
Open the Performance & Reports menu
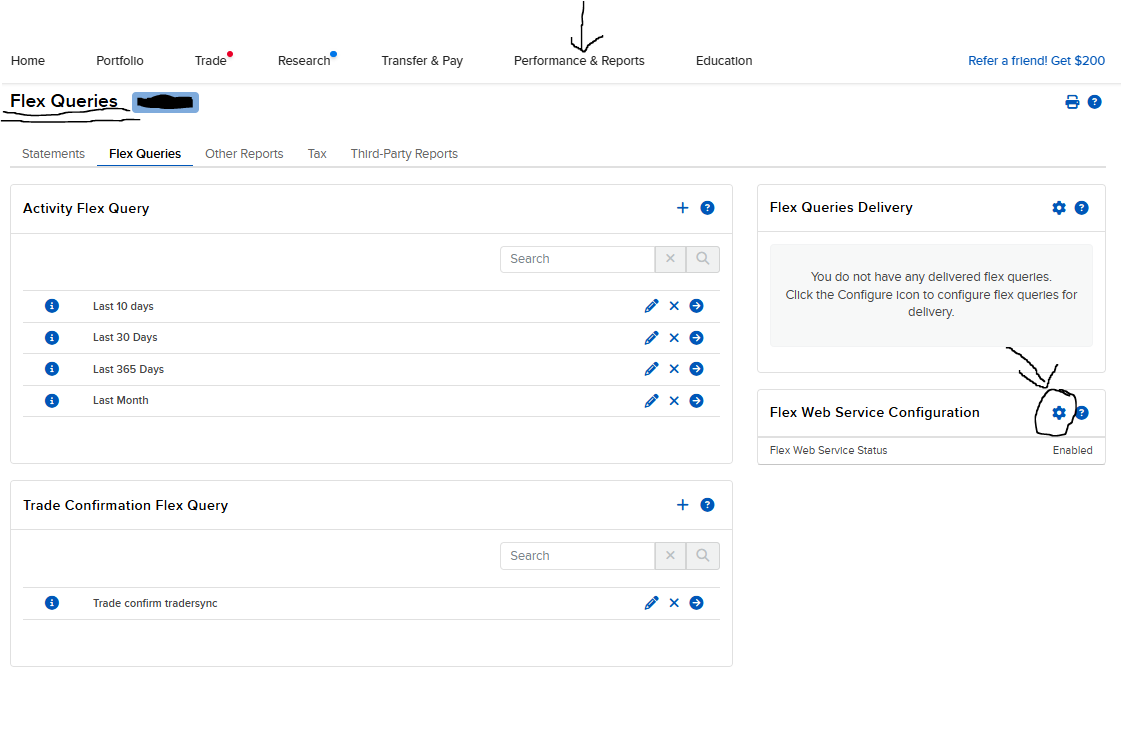pyautogui.click(x=579, y=61)
